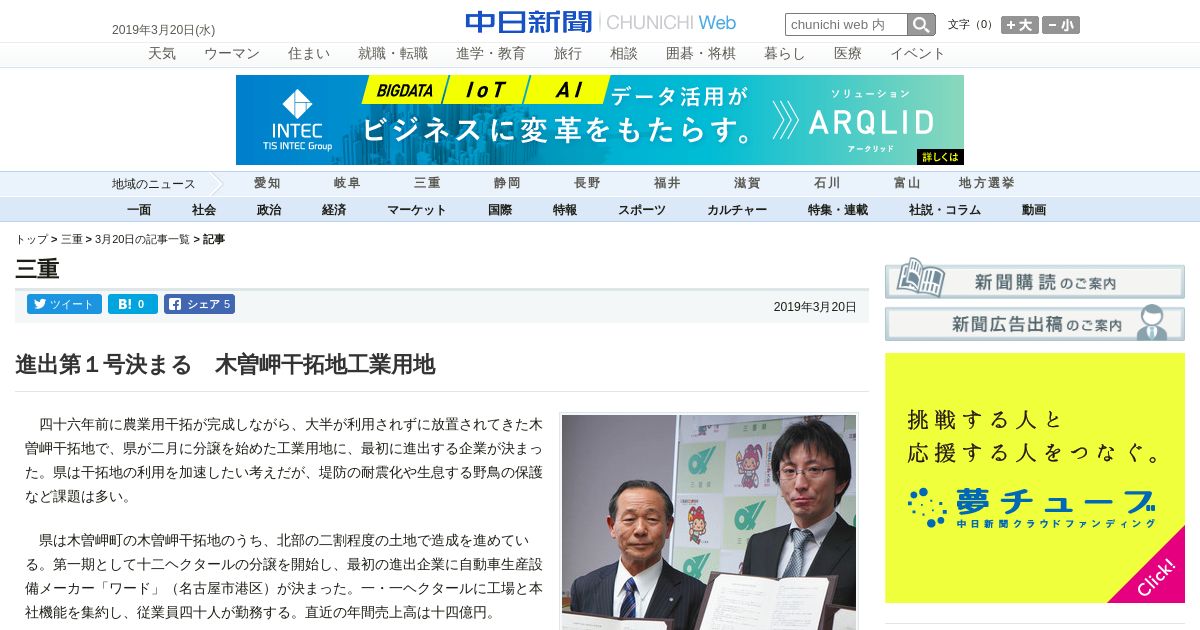Go to カルチャー category
Screen dimensions: 1200x630
(x=737, y=210)
